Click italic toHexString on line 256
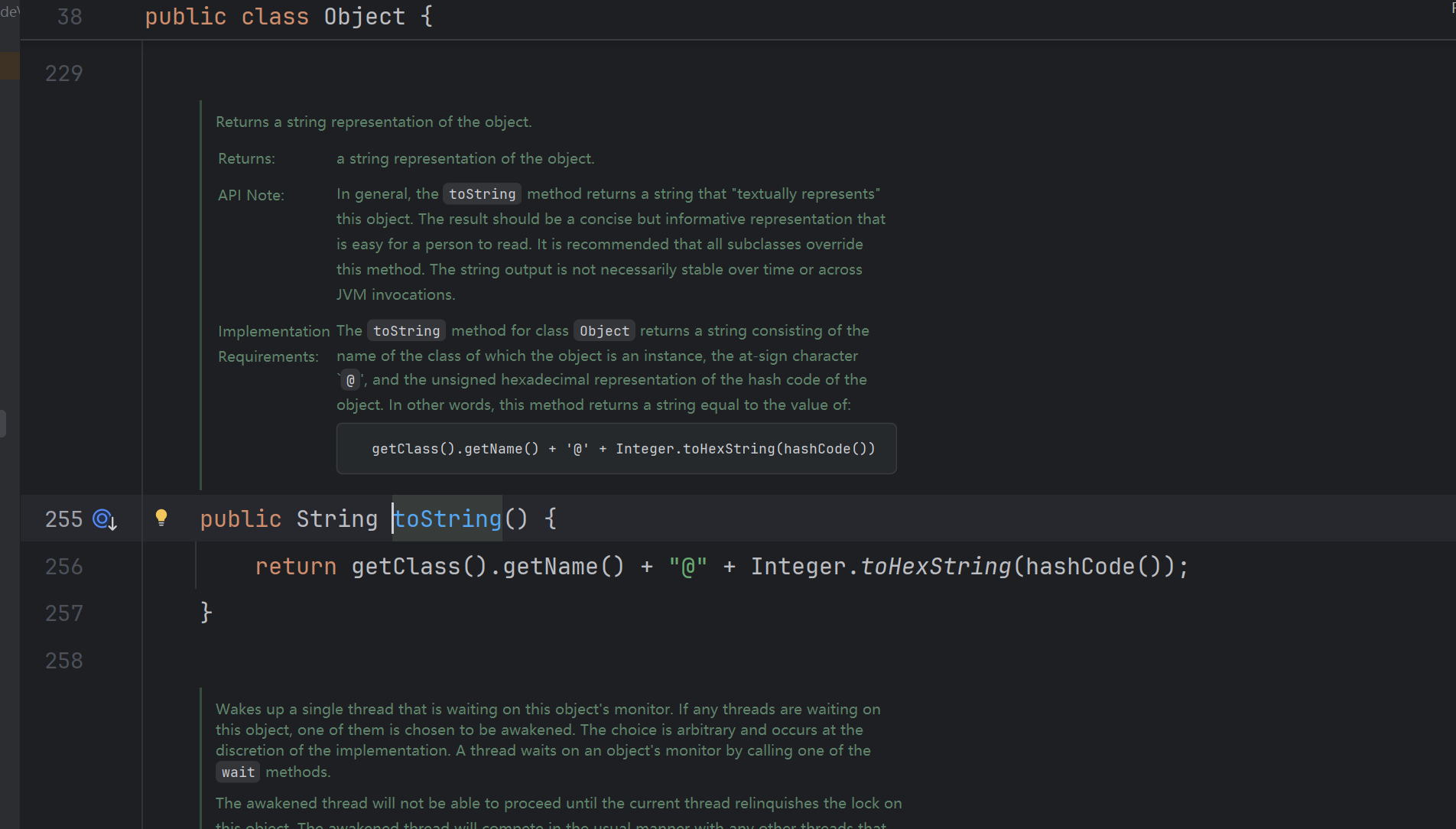This screenshot has height=829, width=1456. [x=936, y=567]
